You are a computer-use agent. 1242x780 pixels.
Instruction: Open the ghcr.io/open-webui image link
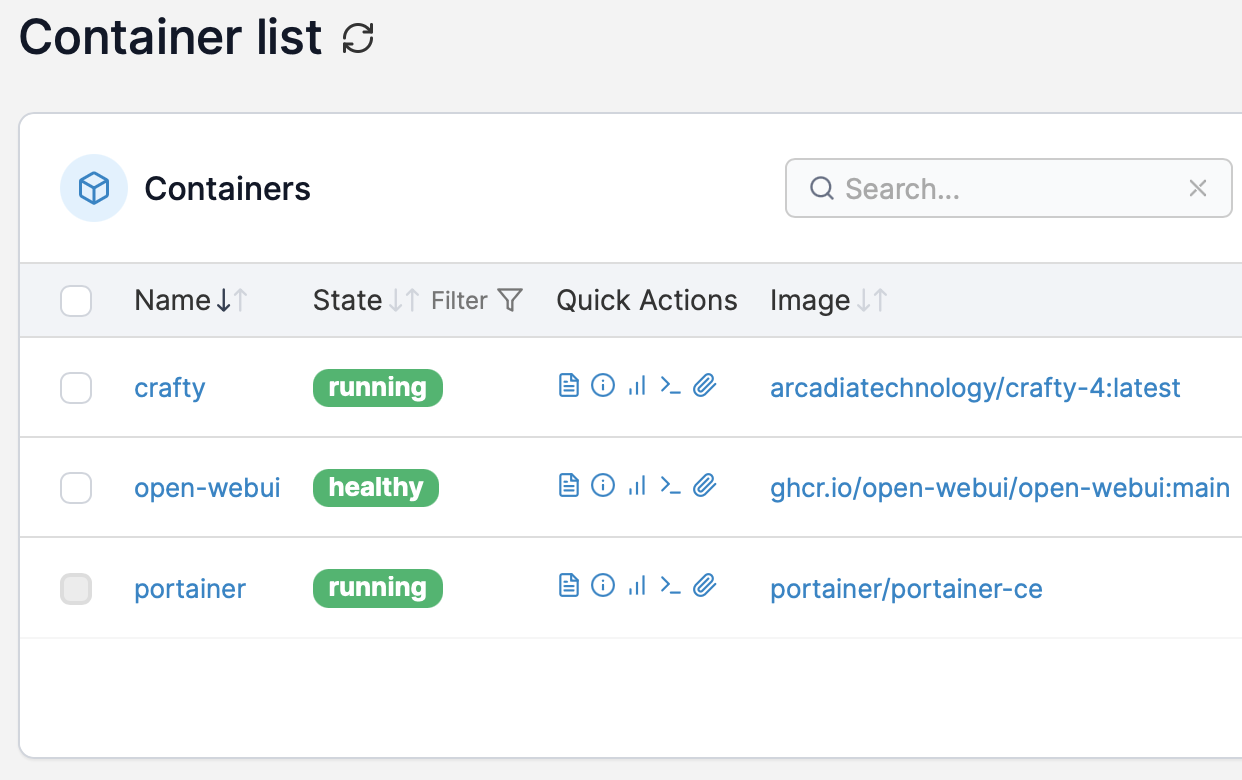coord(999,488)
